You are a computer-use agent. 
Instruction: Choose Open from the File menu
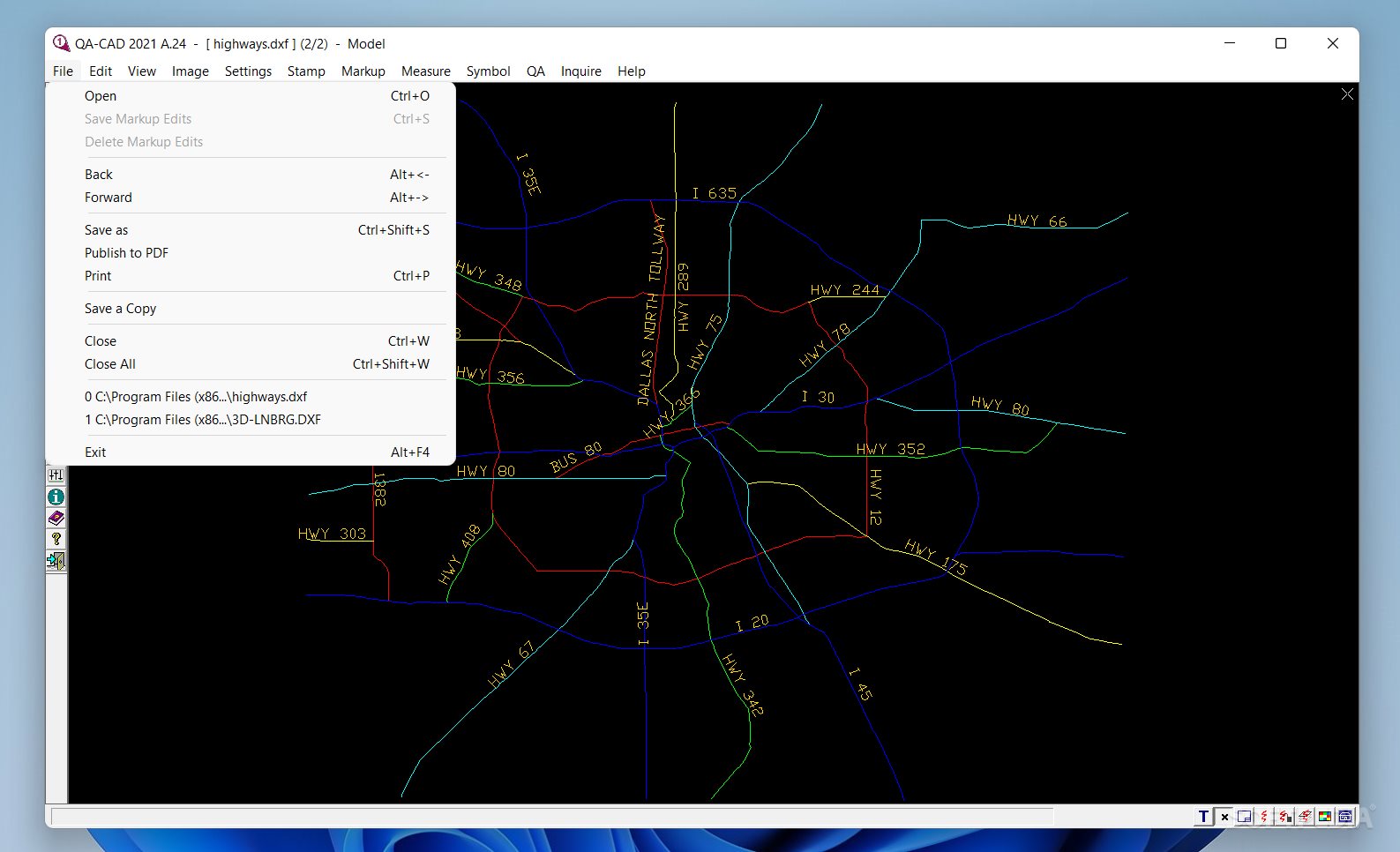(251, 96)
